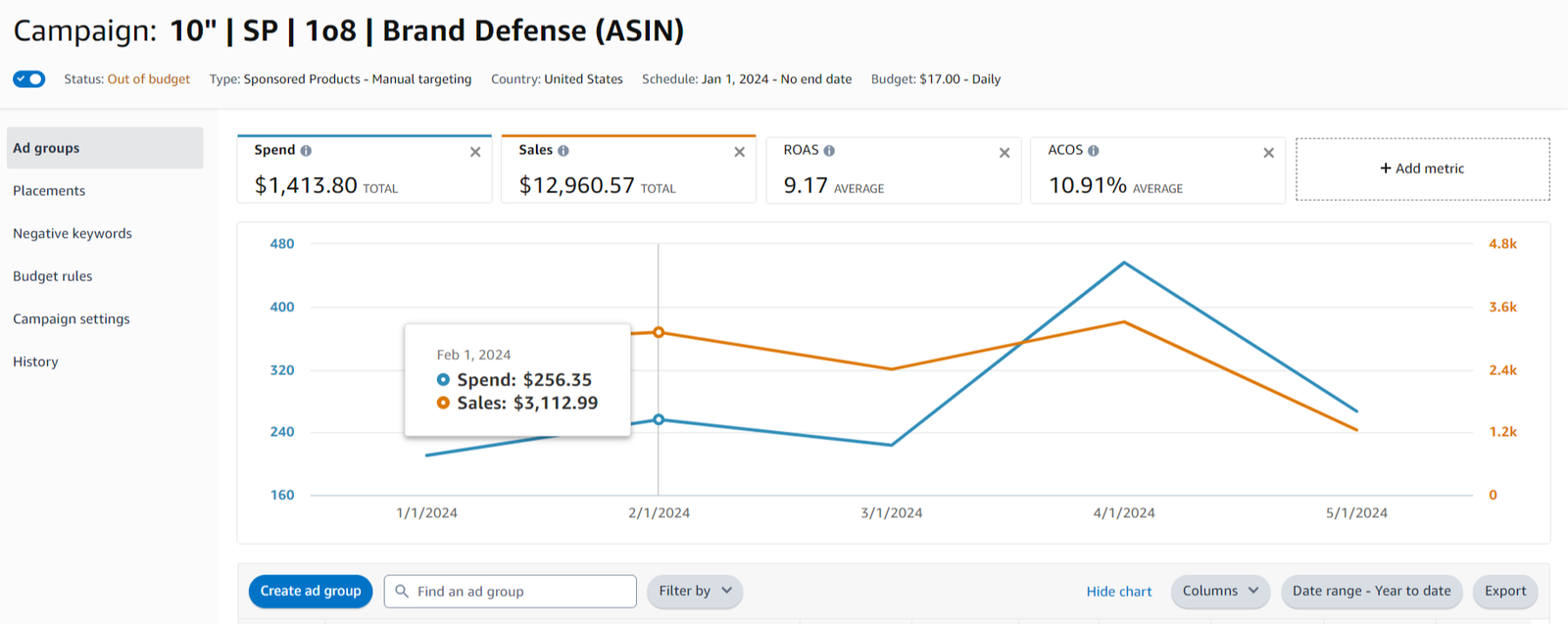Click the Add metric box
Viewport: 1568px width, 624px height.
1422,168
